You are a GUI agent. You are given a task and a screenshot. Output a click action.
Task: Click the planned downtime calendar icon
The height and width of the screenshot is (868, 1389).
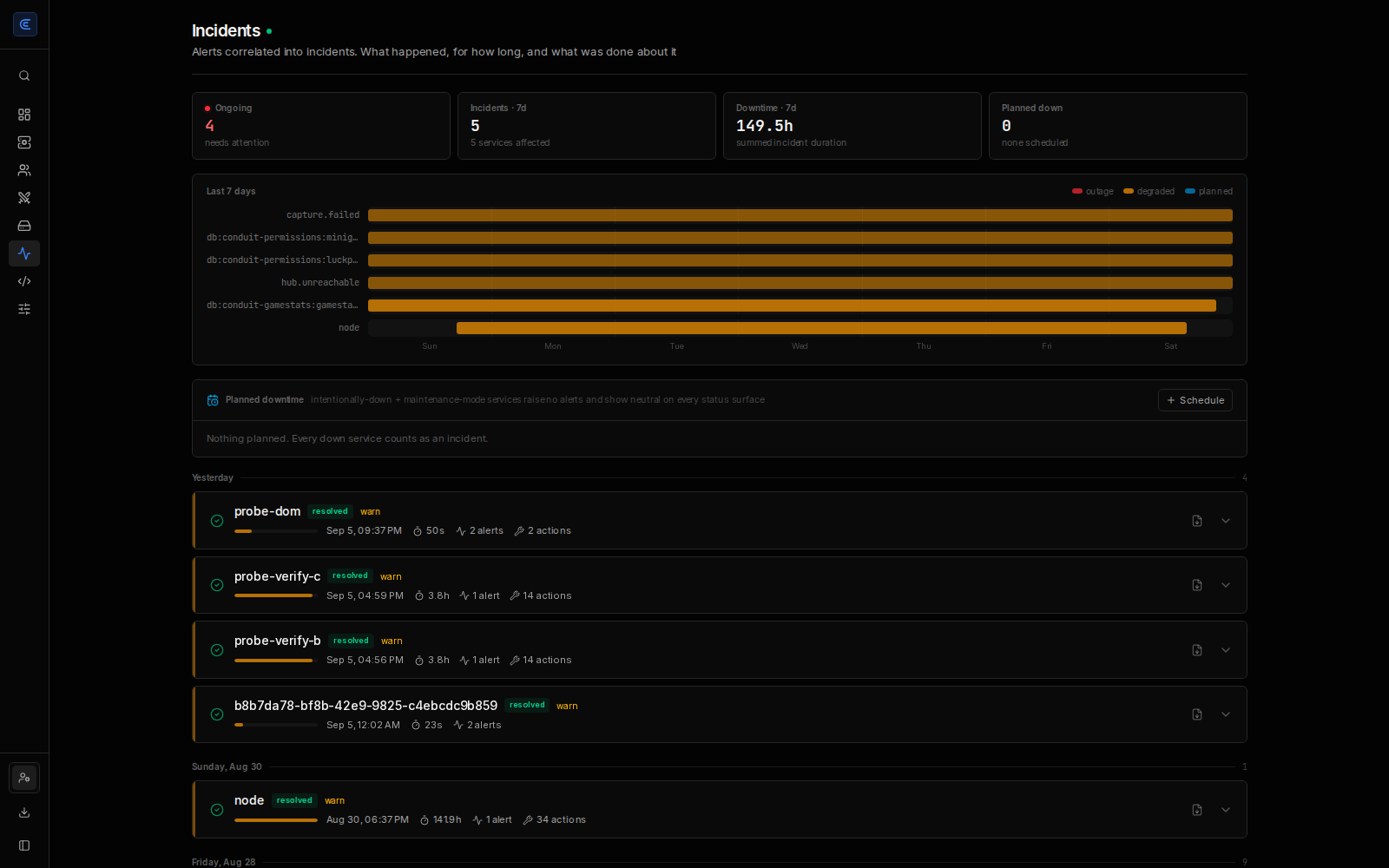click(213, 400)
